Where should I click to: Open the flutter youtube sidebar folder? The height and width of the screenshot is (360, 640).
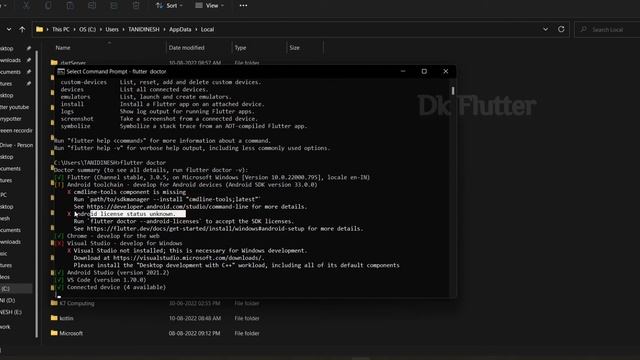click(15, 107)
